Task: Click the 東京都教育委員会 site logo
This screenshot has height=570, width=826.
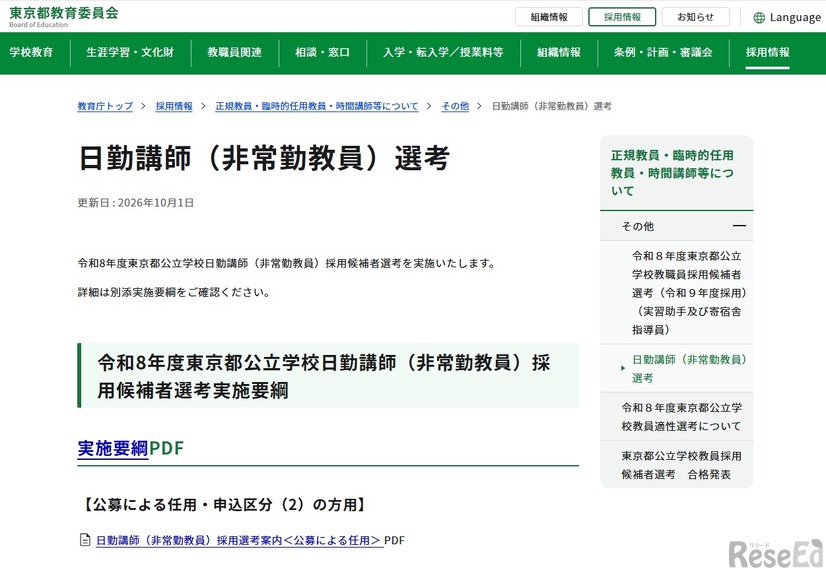Action: click(64, 16)
